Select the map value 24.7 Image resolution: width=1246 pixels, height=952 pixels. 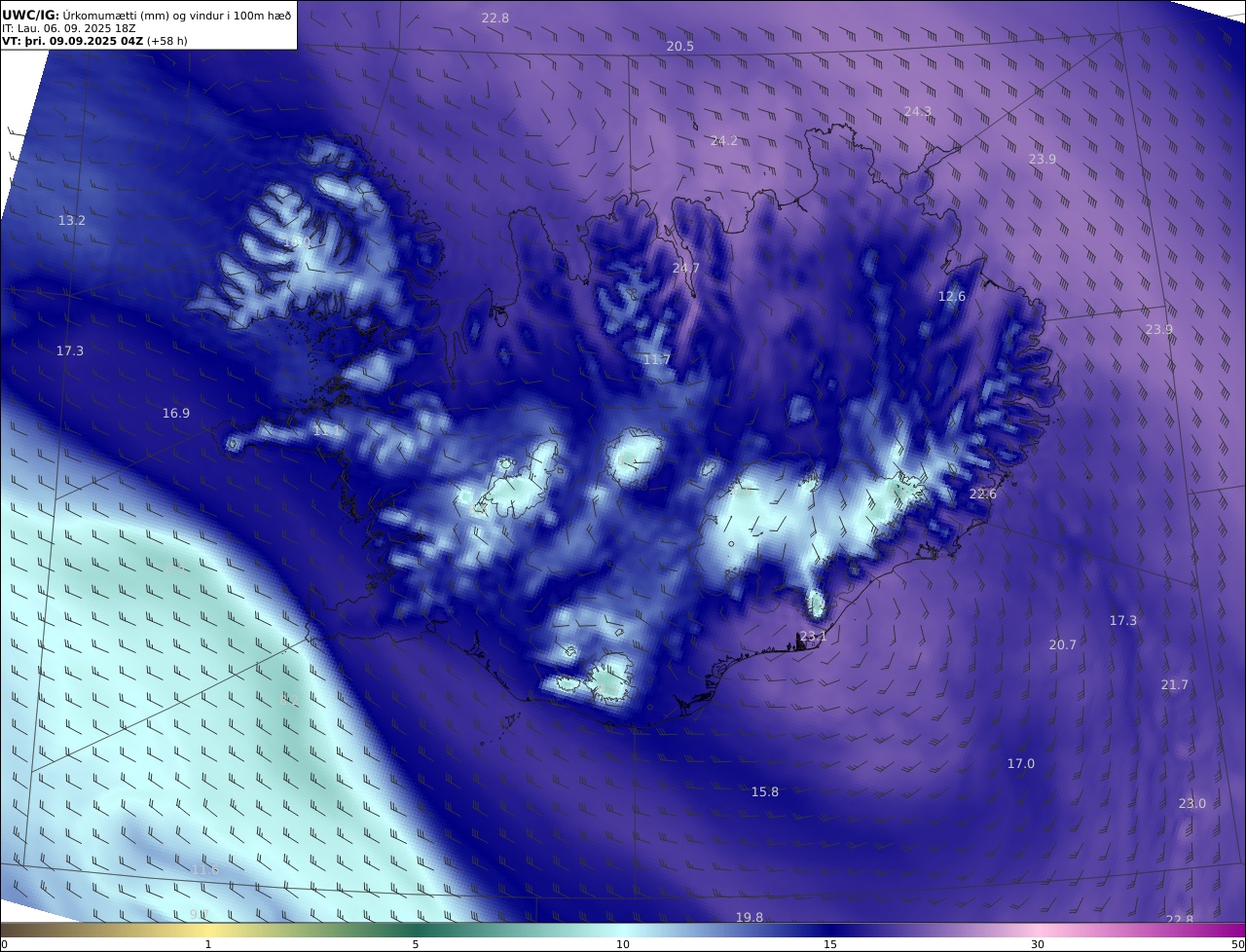pos(686,268)
